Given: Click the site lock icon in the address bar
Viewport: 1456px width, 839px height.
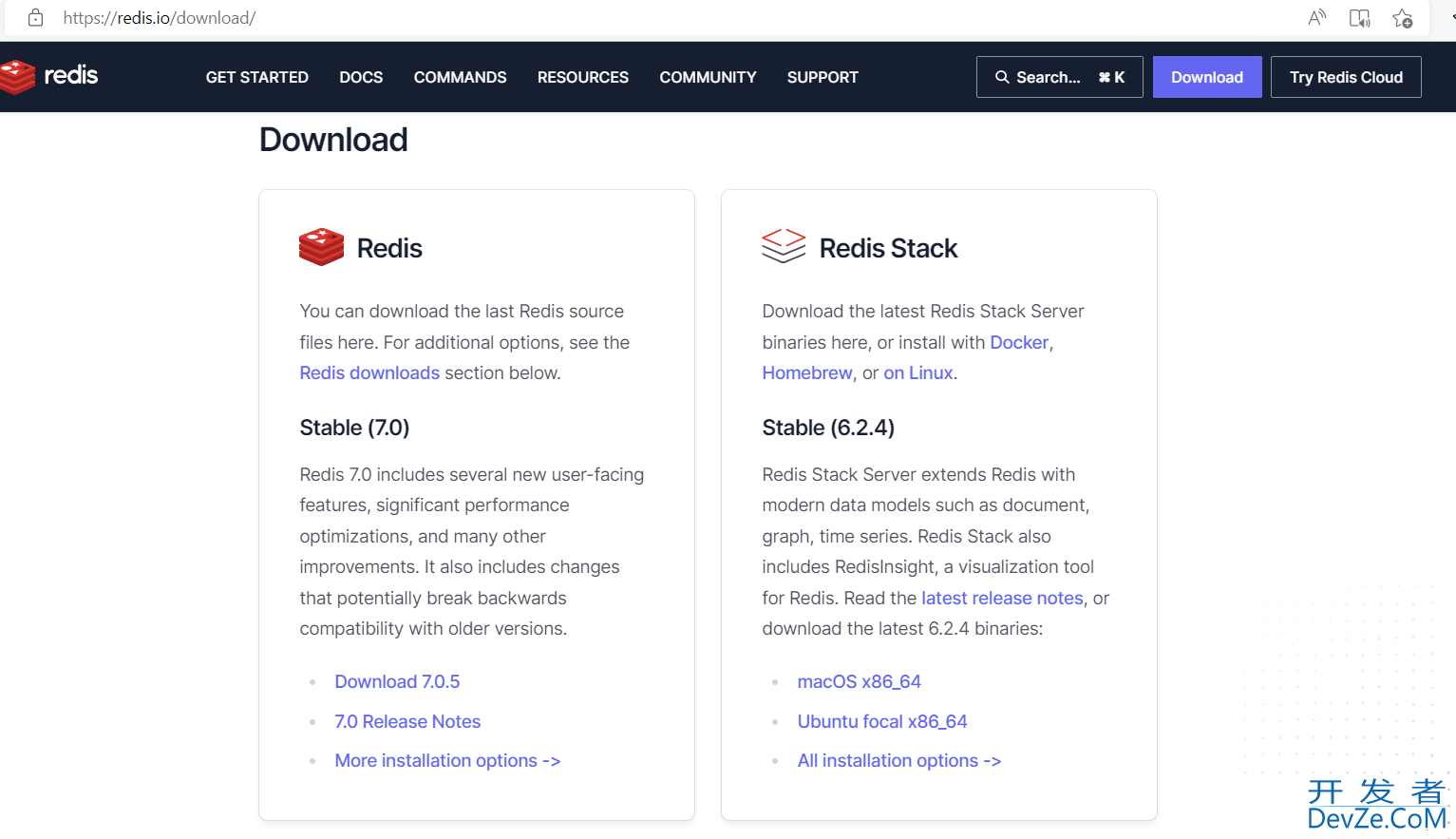Looking at the screenshot, I should point(35,18).
